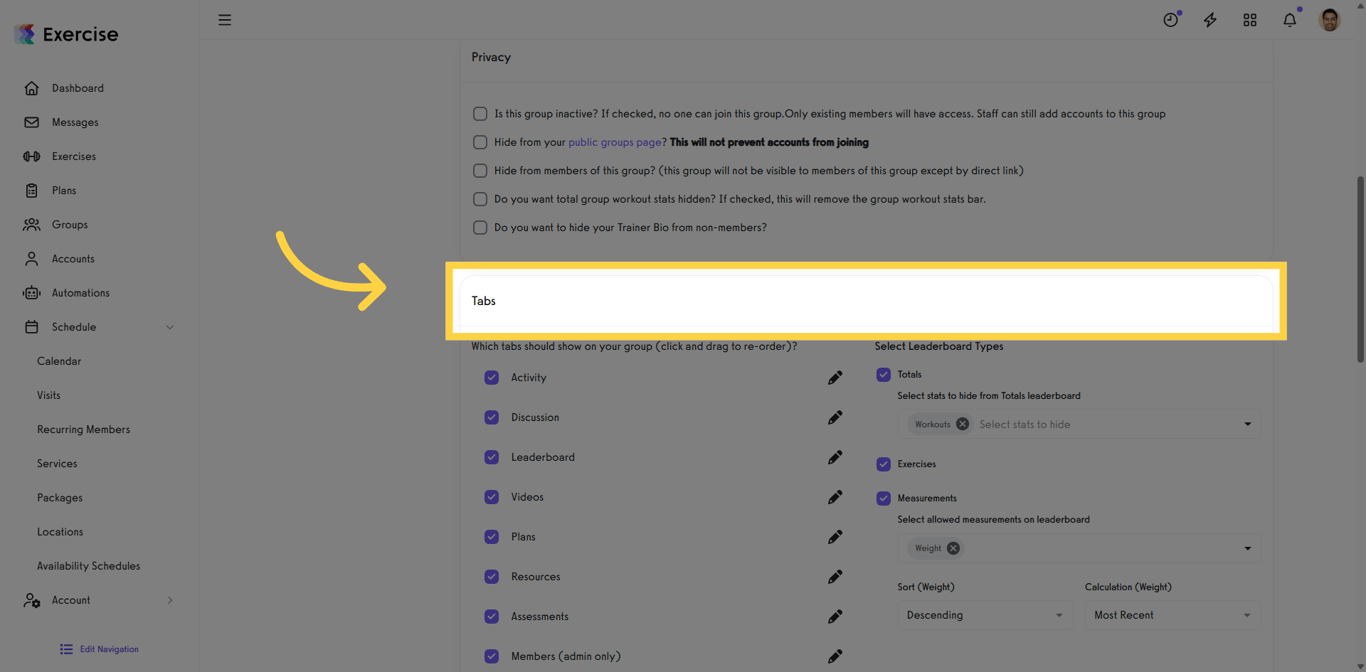The width and height of the screenshot is (1366, 672).
Task: Click Edit Navigation at sidebar bottom
Action: click(x=99, y=649)
